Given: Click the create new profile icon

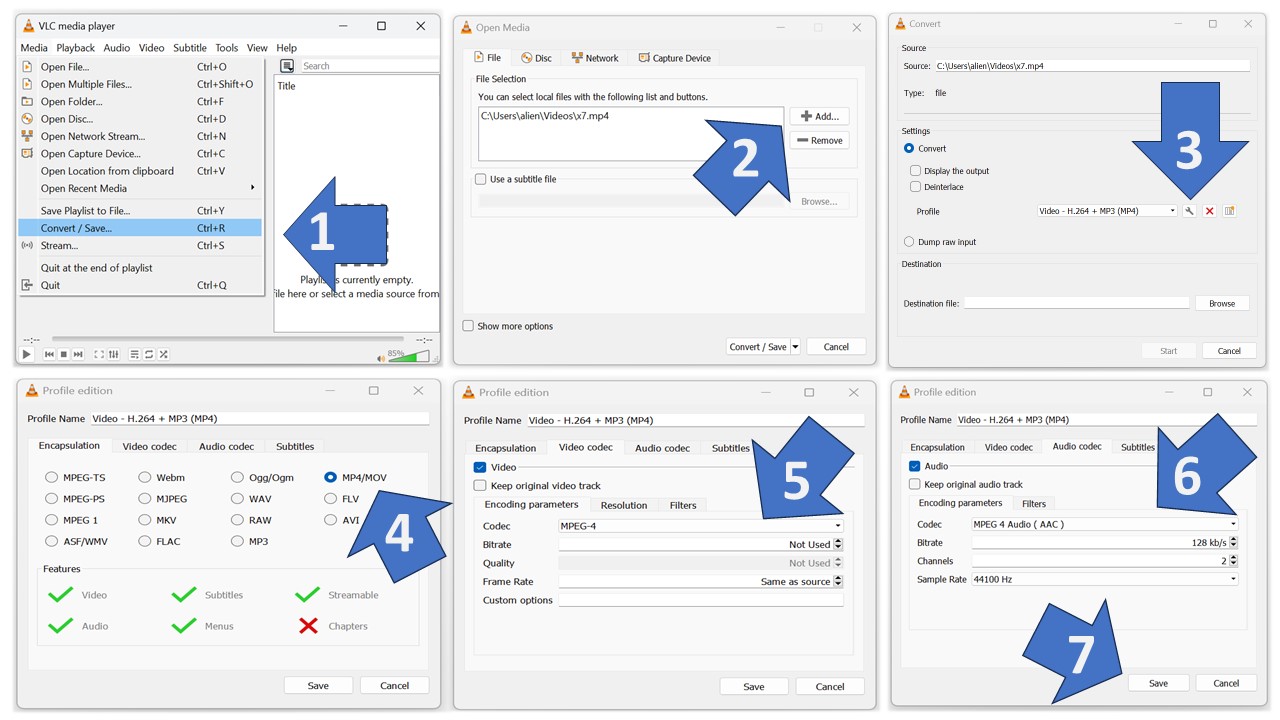Looking at the screenshot, I should [1230, 211].
